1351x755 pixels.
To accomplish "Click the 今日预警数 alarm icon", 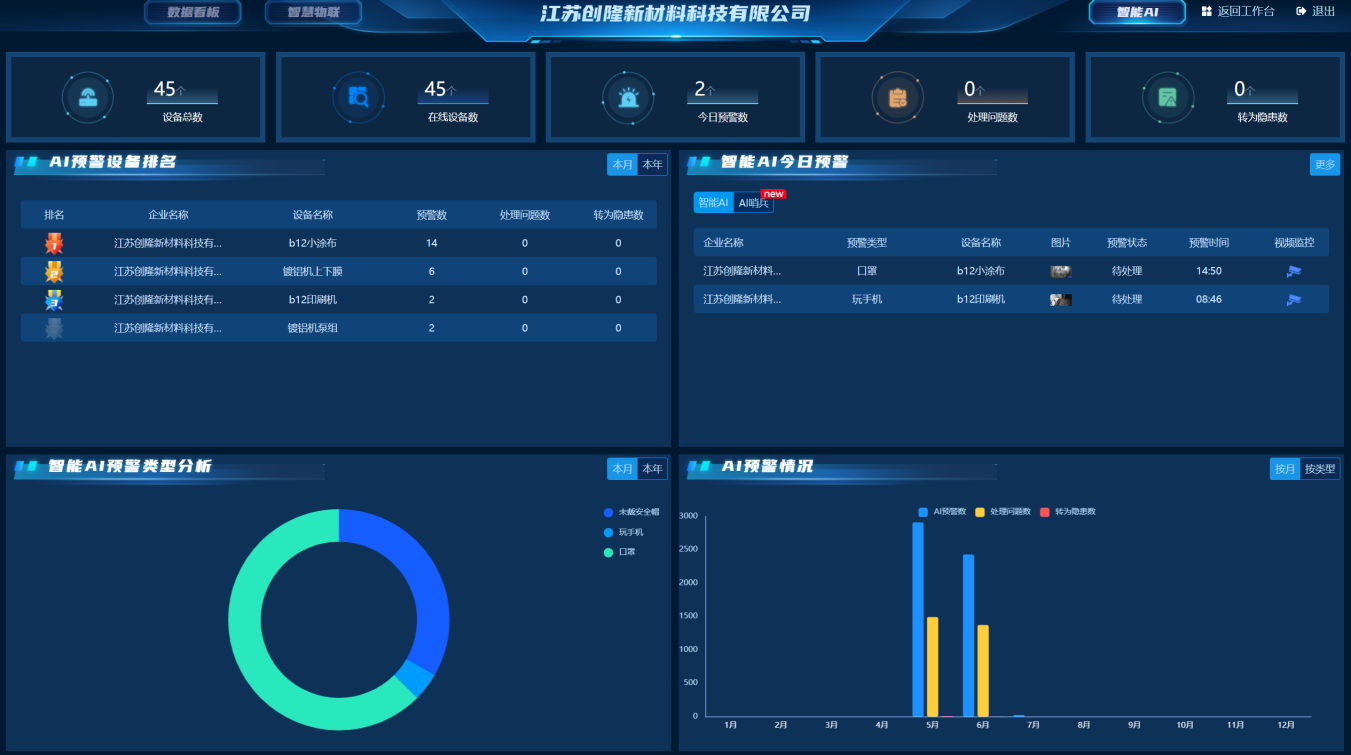I will (x=628, y=97).
